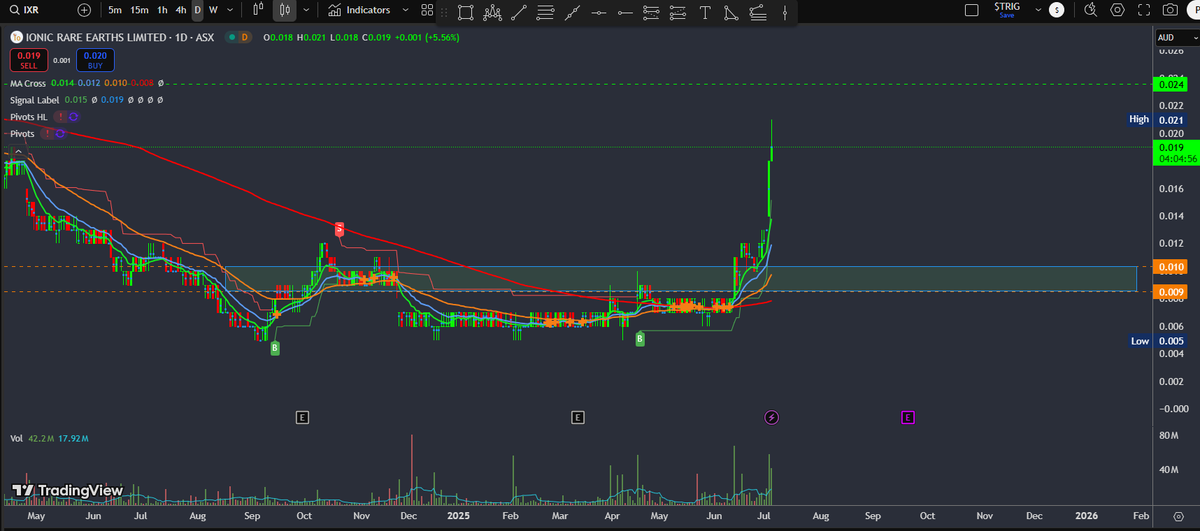Viewport: 1200px width, 531px height.
Task: Select the head and shoulders pattern tool
Action: pyautogui.click(x=492, y=12)
